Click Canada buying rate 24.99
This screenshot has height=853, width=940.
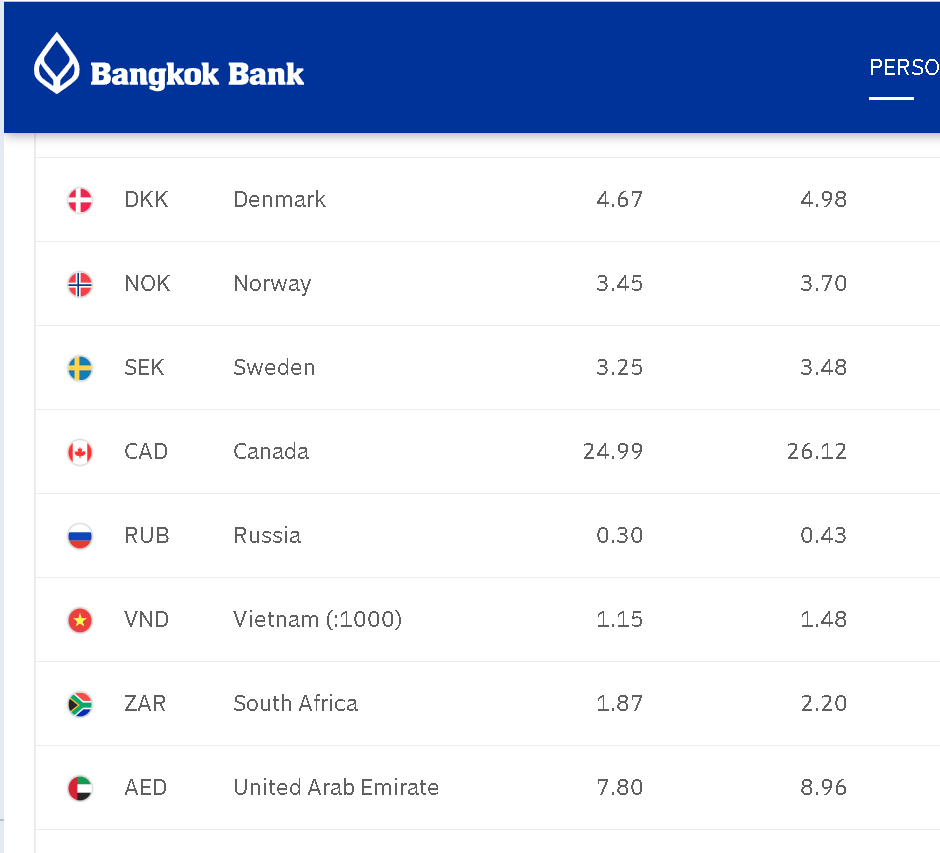[x=612, y=452]
